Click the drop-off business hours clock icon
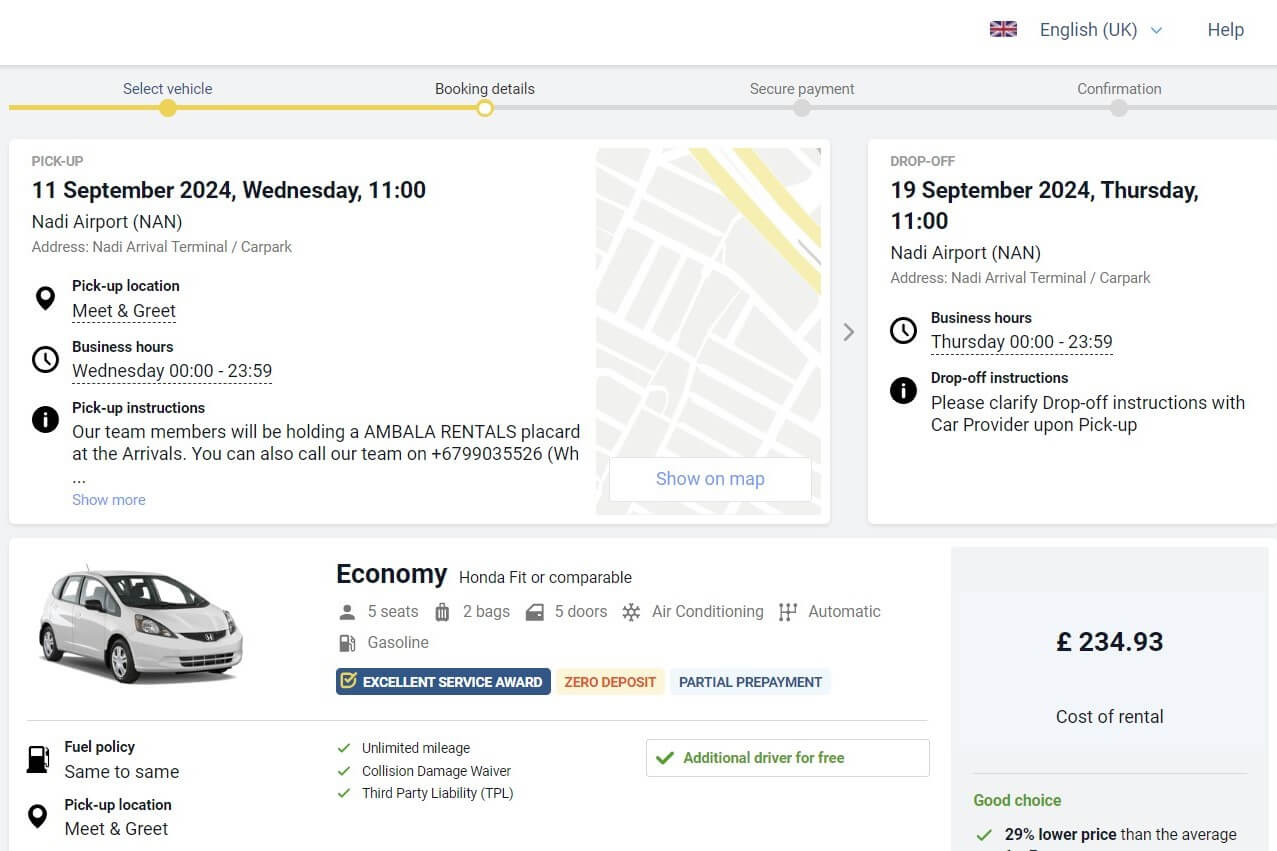 coord(903,330)
